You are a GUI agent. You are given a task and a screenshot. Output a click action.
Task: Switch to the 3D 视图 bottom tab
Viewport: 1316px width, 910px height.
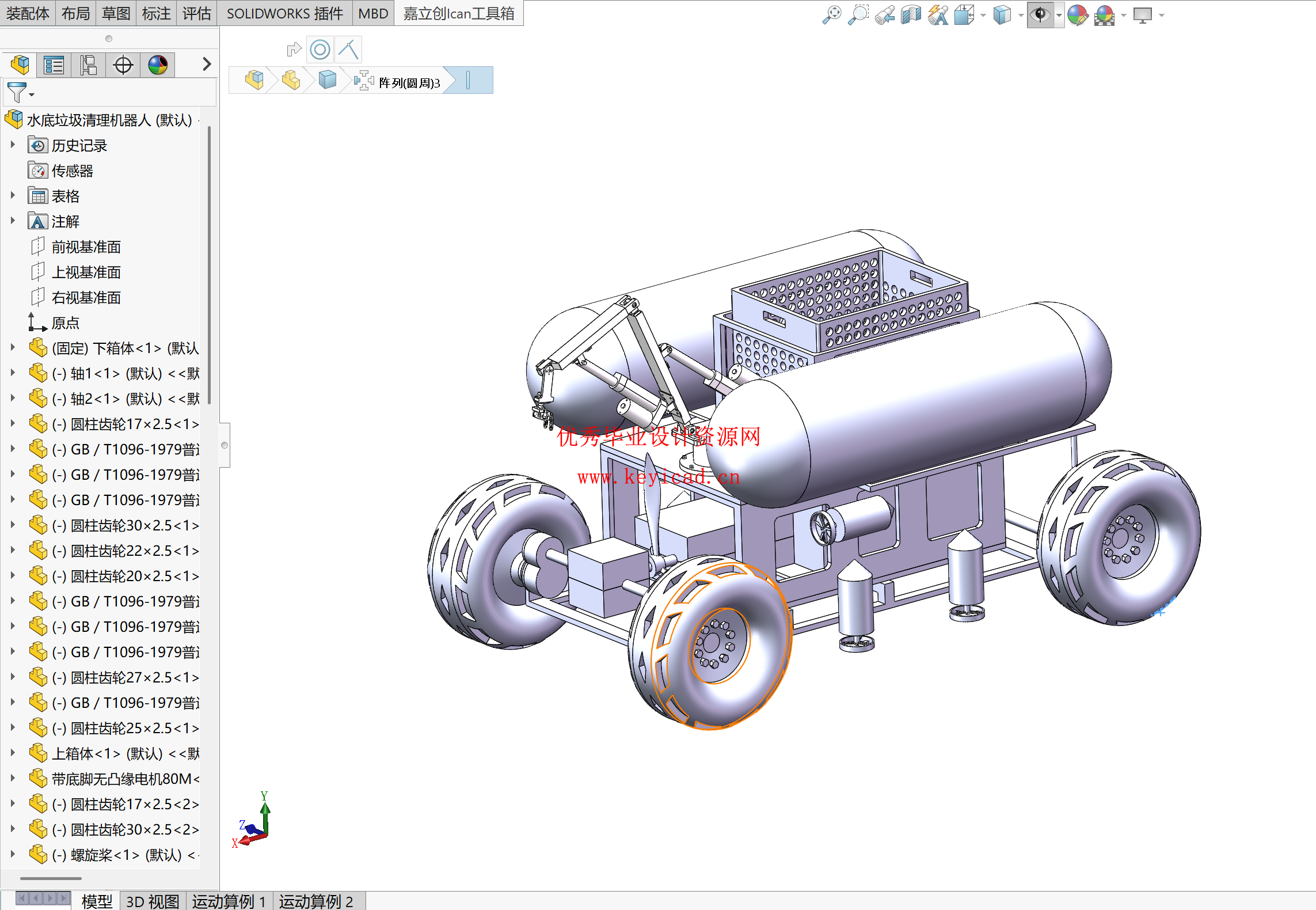tap(153, 901)
